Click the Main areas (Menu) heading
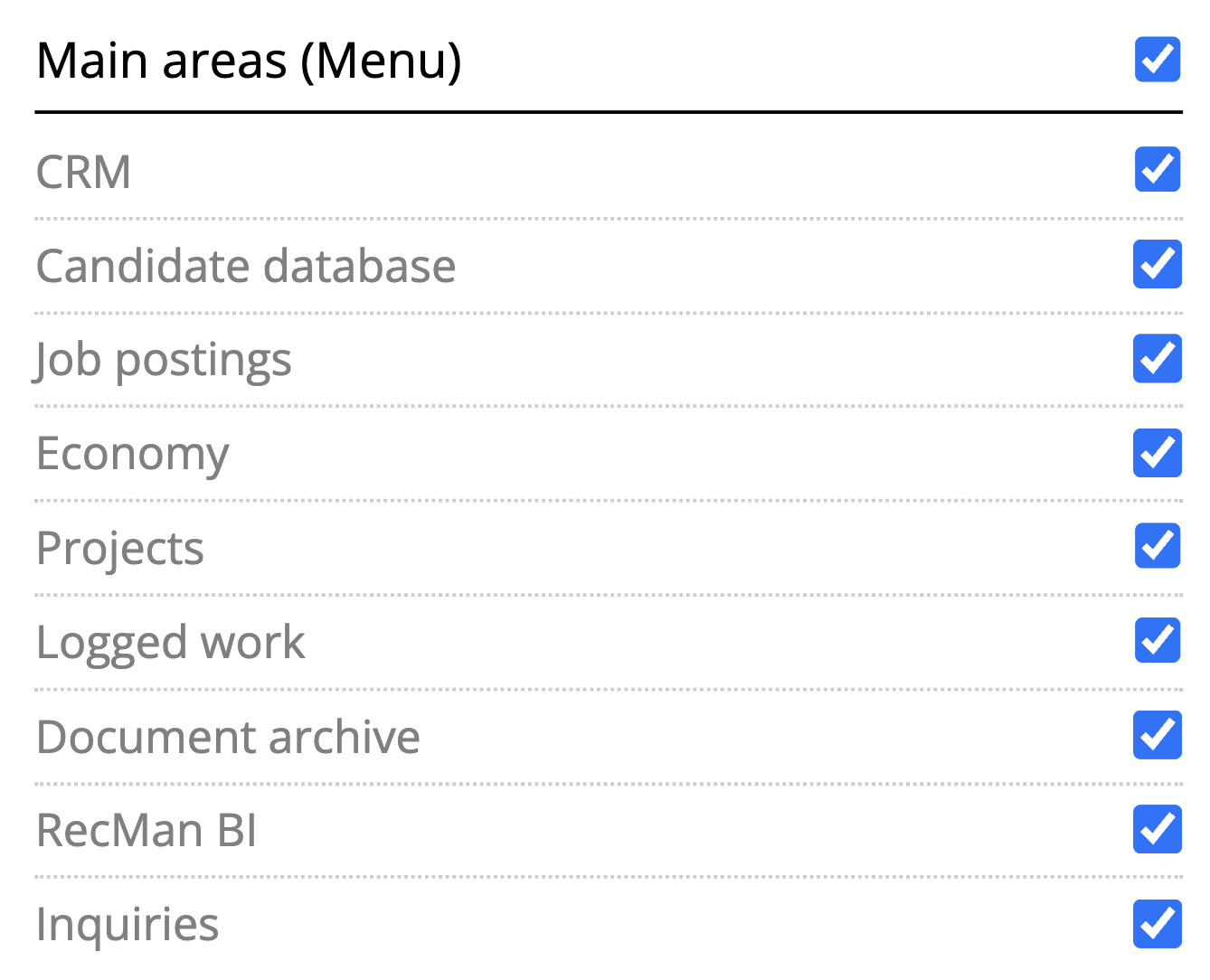Screen dimensions: 1210x980 pos(249,61)
